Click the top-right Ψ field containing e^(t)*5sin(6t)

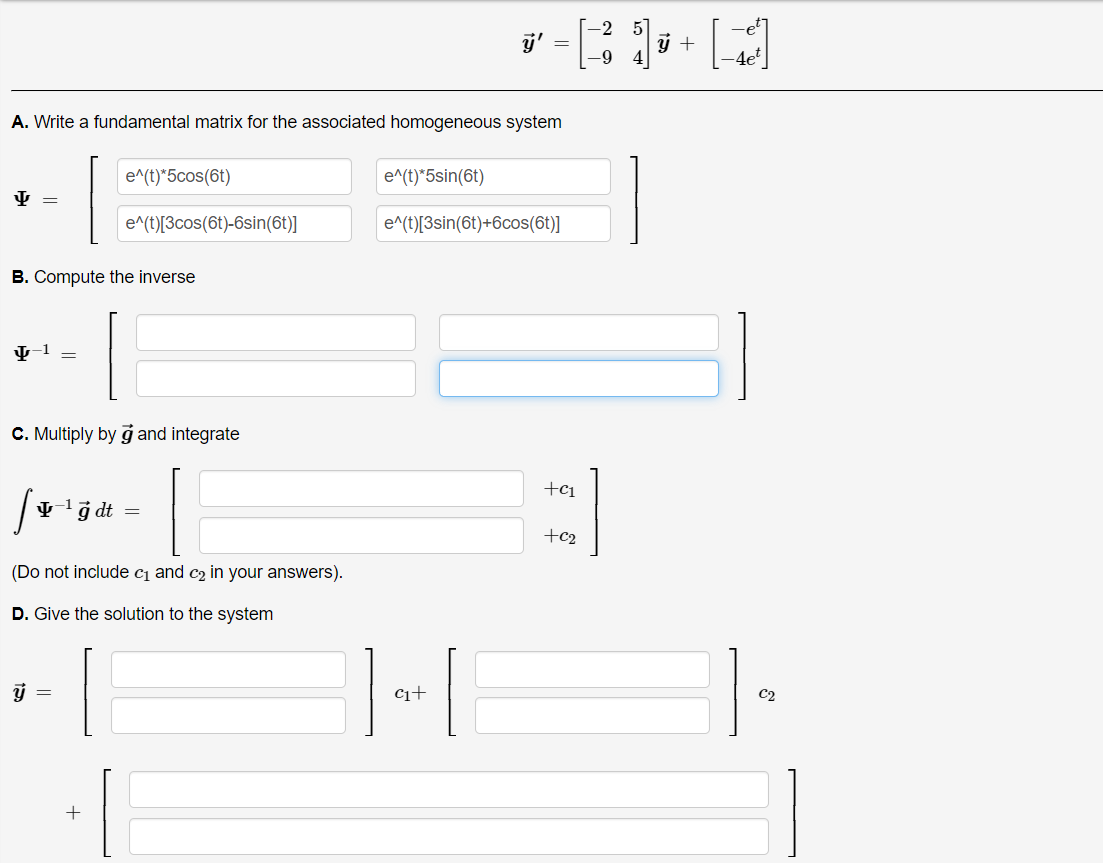pos(493,177)
